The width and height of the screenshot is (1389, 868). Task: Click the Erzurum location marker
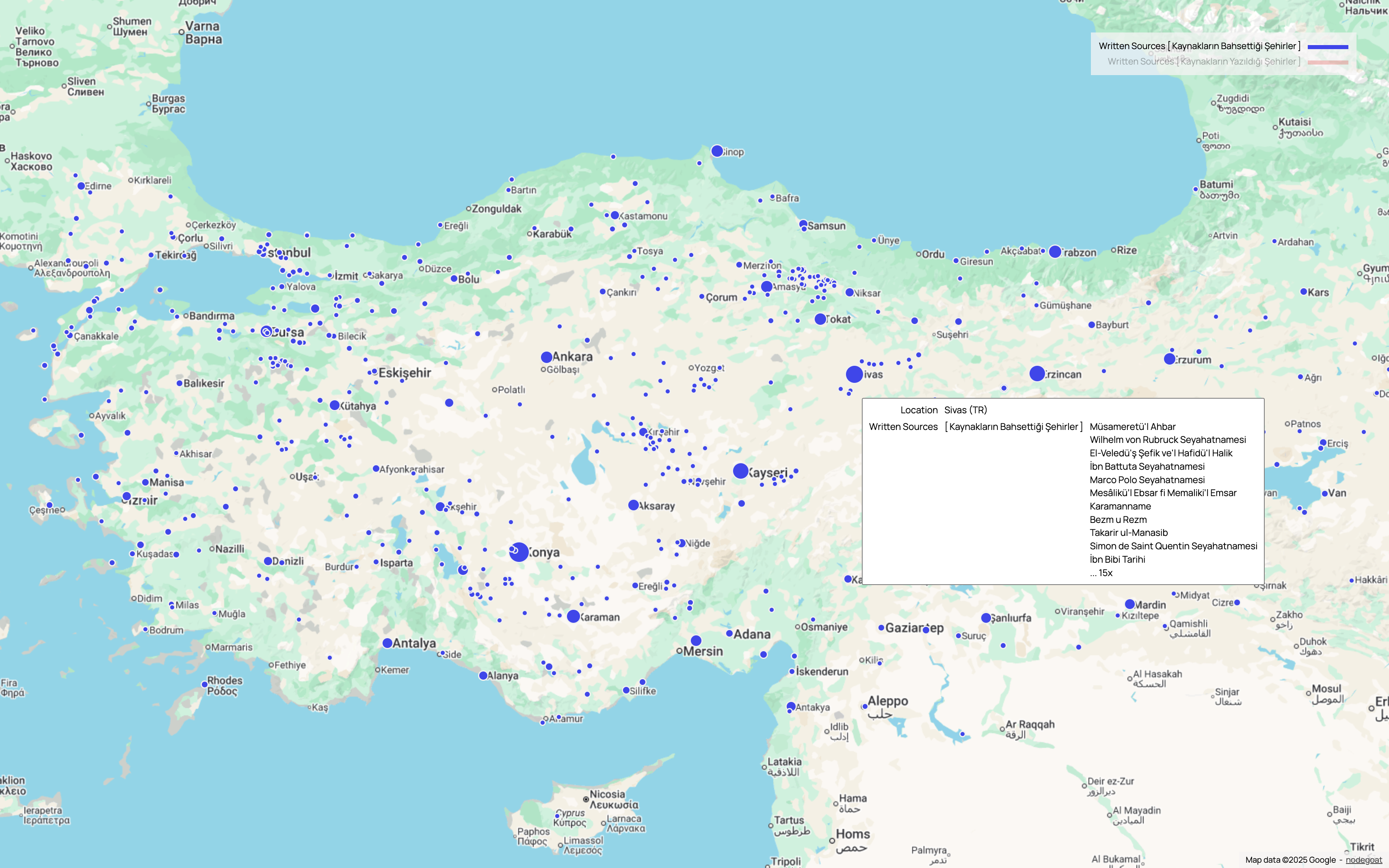click(1170, 359)
